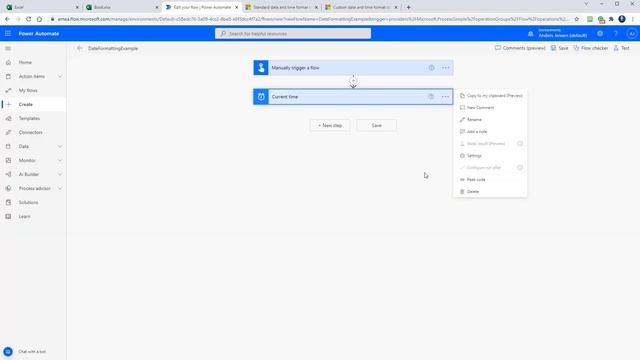This screenshot has height=360, width=640.
Task: Open Settings from the context menu
Action: click(491, 156)
